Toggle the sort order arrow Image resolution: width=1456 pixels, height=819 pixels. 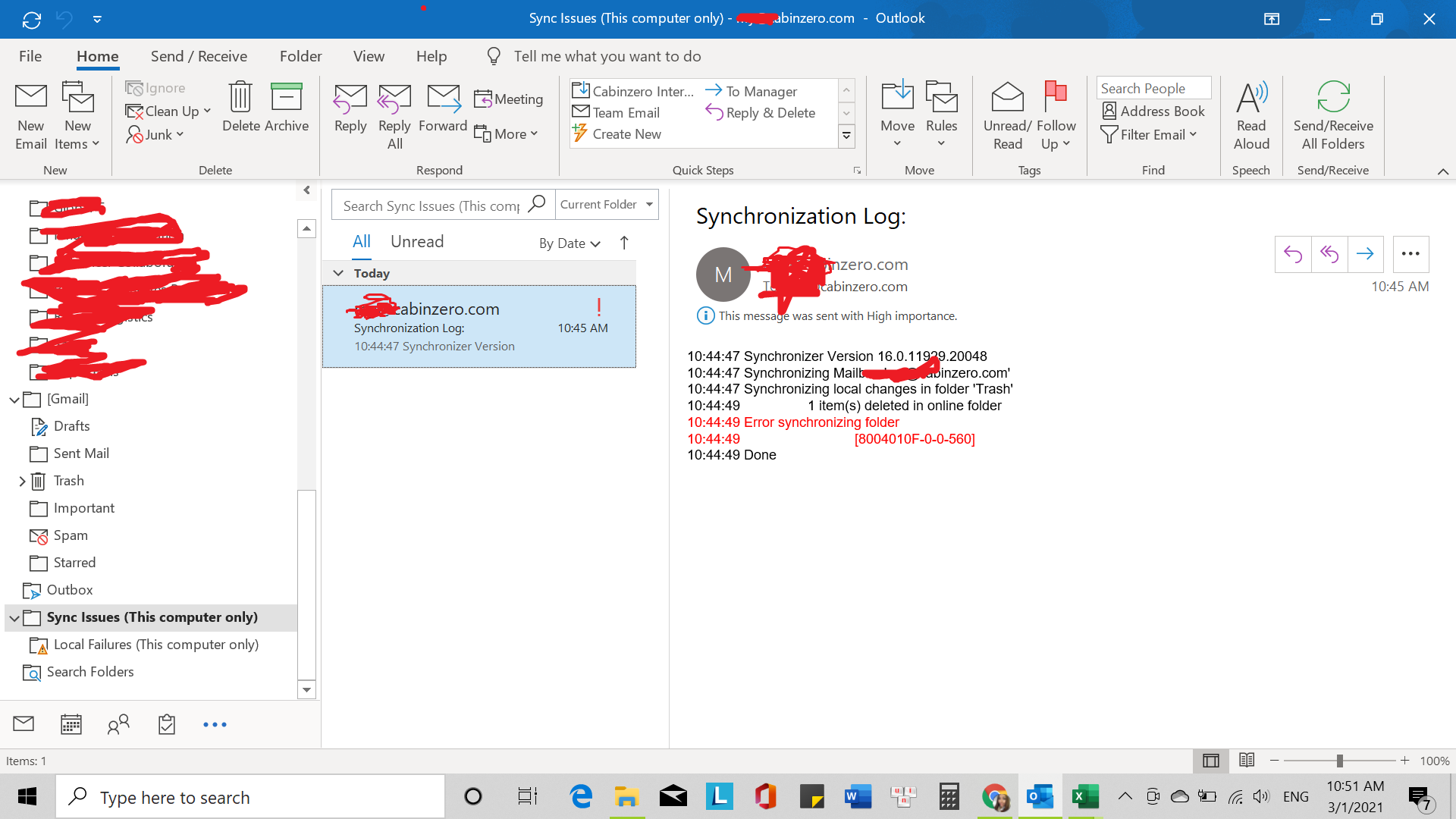624,243
